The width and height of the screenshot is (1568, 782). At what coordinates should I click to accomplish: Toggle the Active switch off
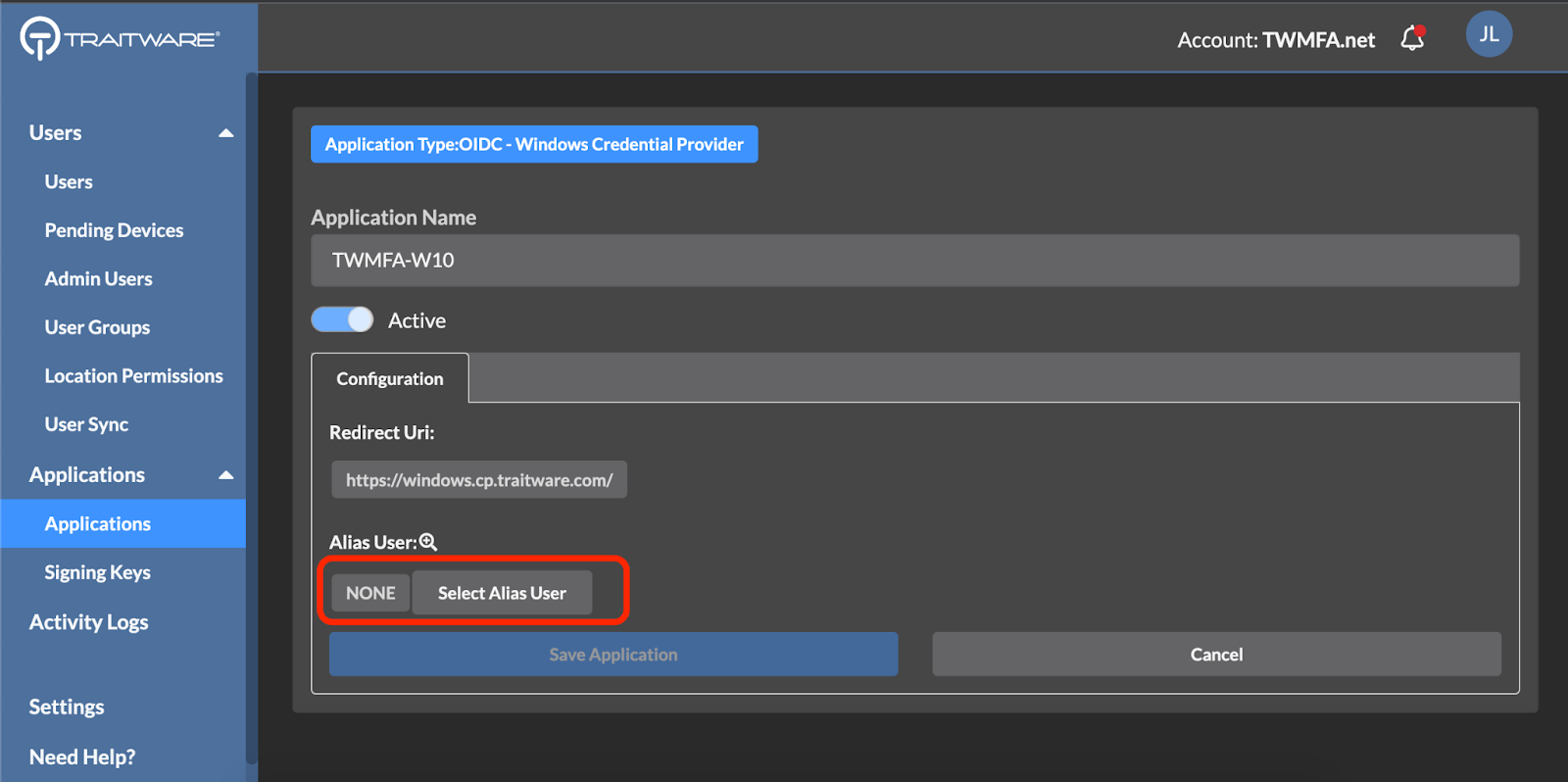(x=342, y=319)
